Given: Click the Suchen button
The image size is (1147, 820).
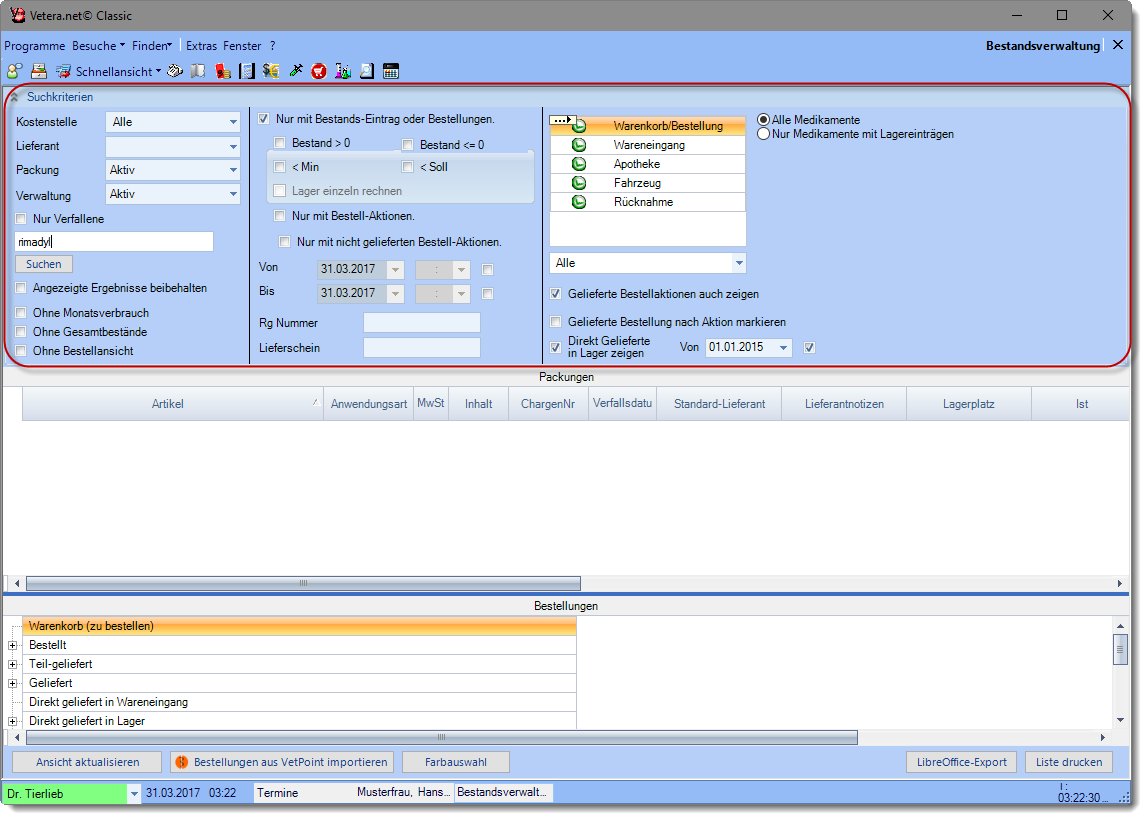Looking at the screenshot, I should click(44, 264).
